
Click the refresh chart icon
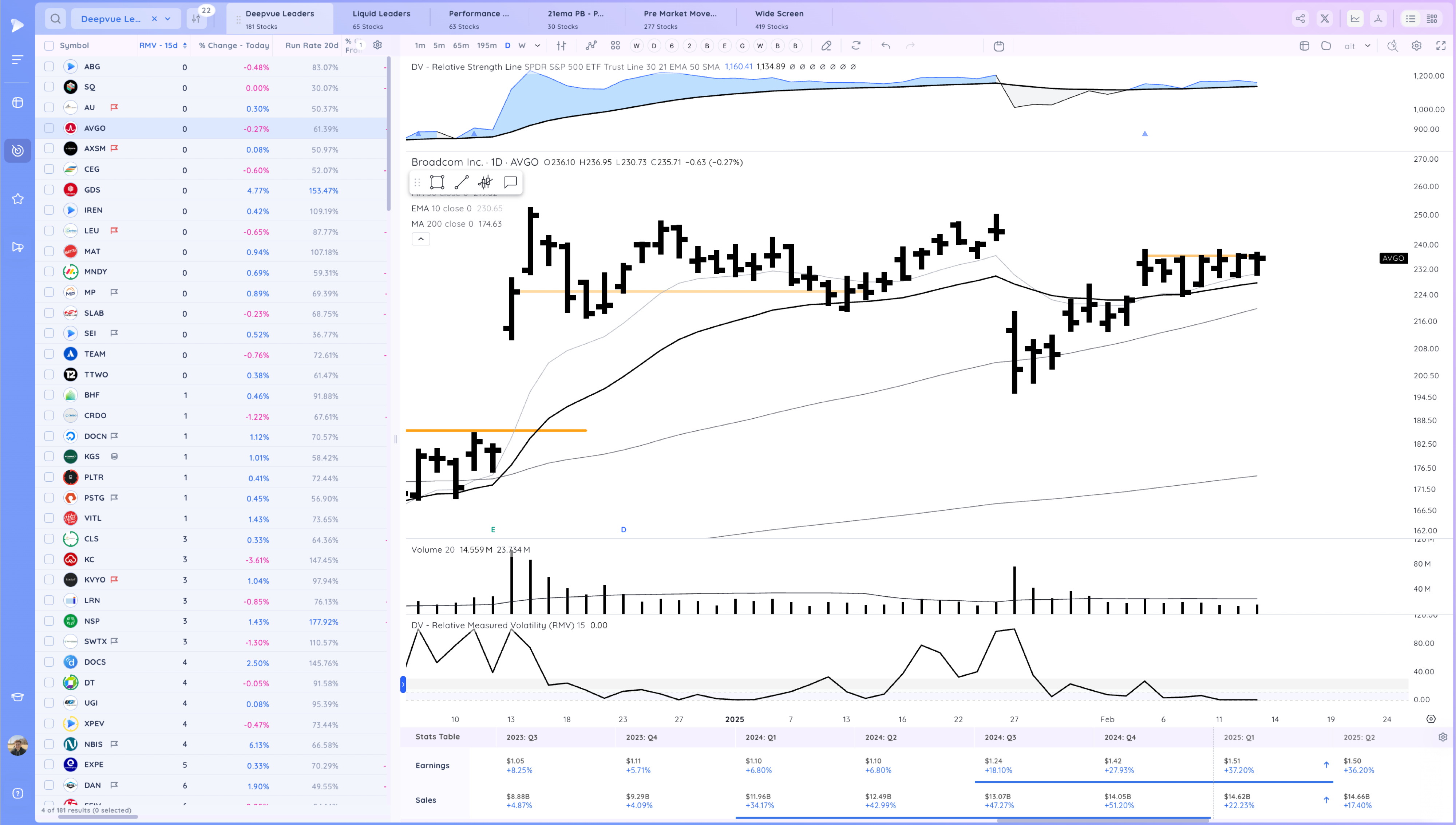point(856,46)
